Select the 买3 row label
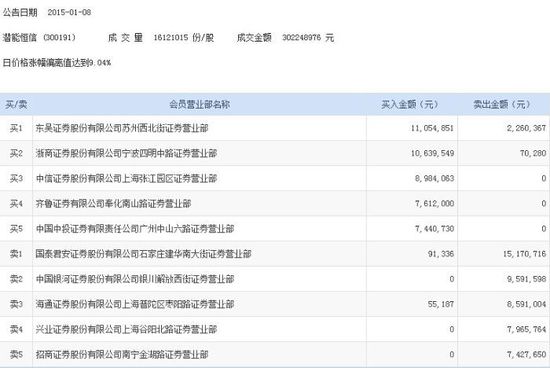 click(16, 179)
